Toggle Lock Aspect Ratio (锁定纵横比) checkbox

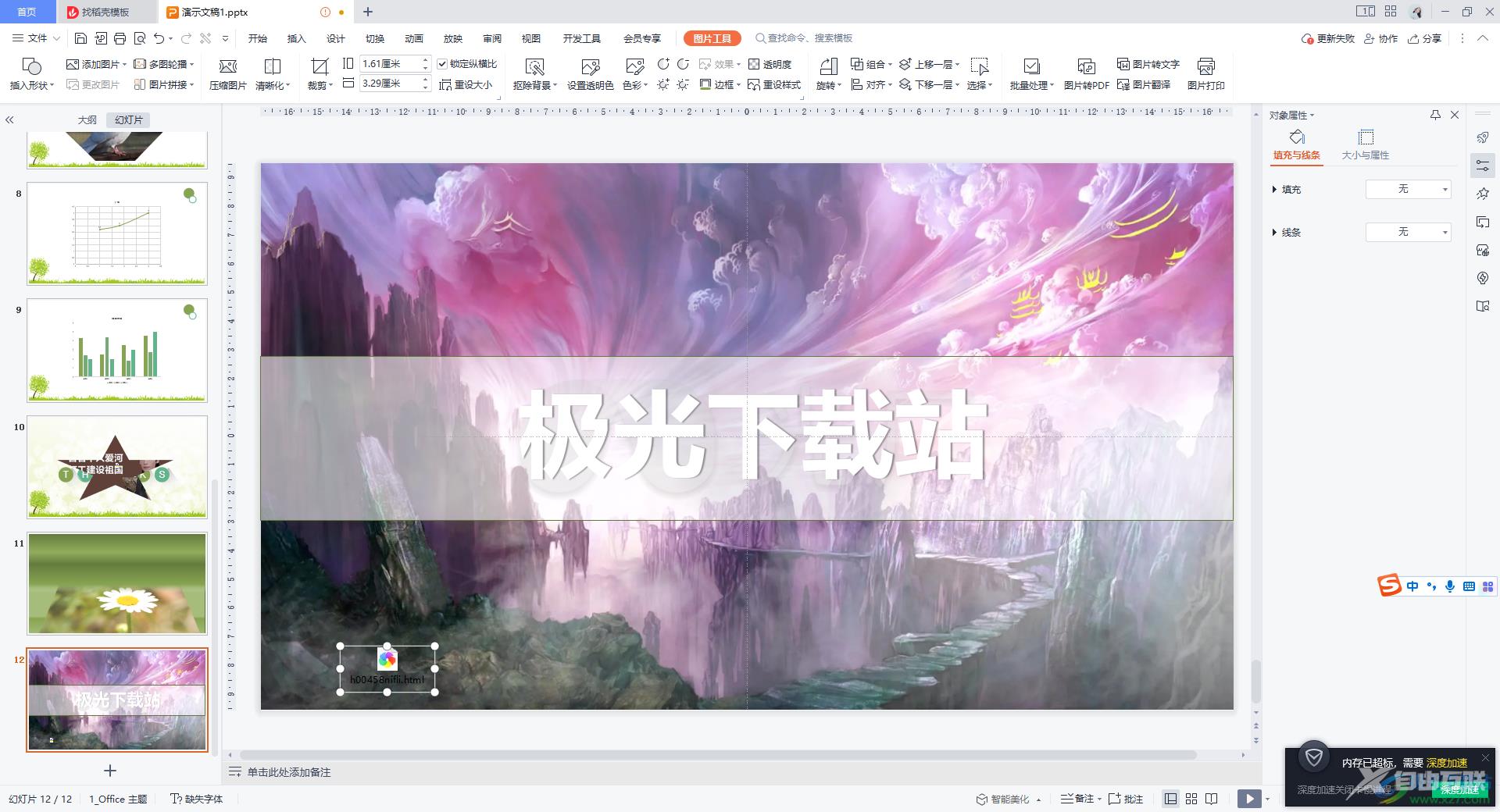pos(442,64)
